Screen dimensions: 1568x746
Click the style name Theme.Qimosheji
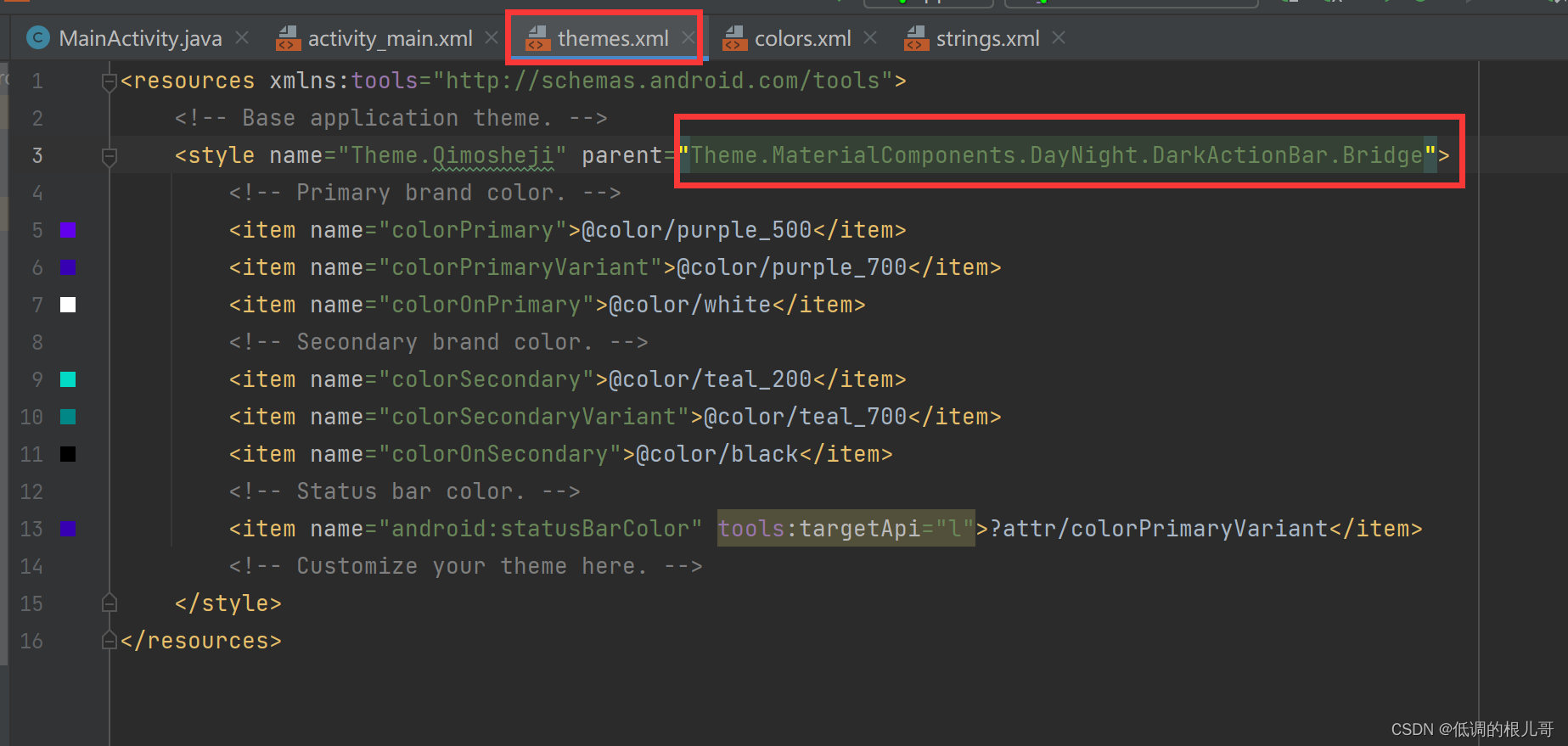[x=452, y=155]
